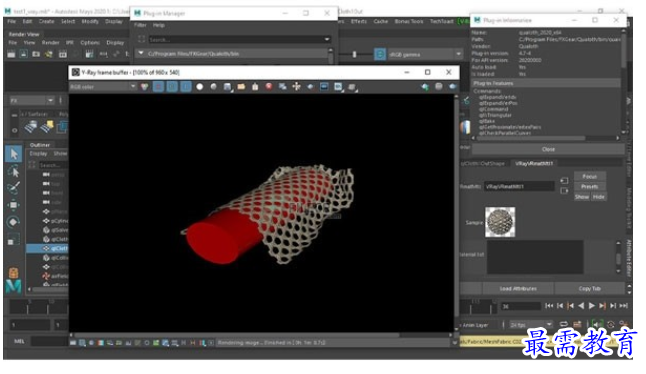Expand the Qualoth bin path in Plug-in Manager
Image resolution: width=646 pixels, height=374 pixels.
(141, 54)
